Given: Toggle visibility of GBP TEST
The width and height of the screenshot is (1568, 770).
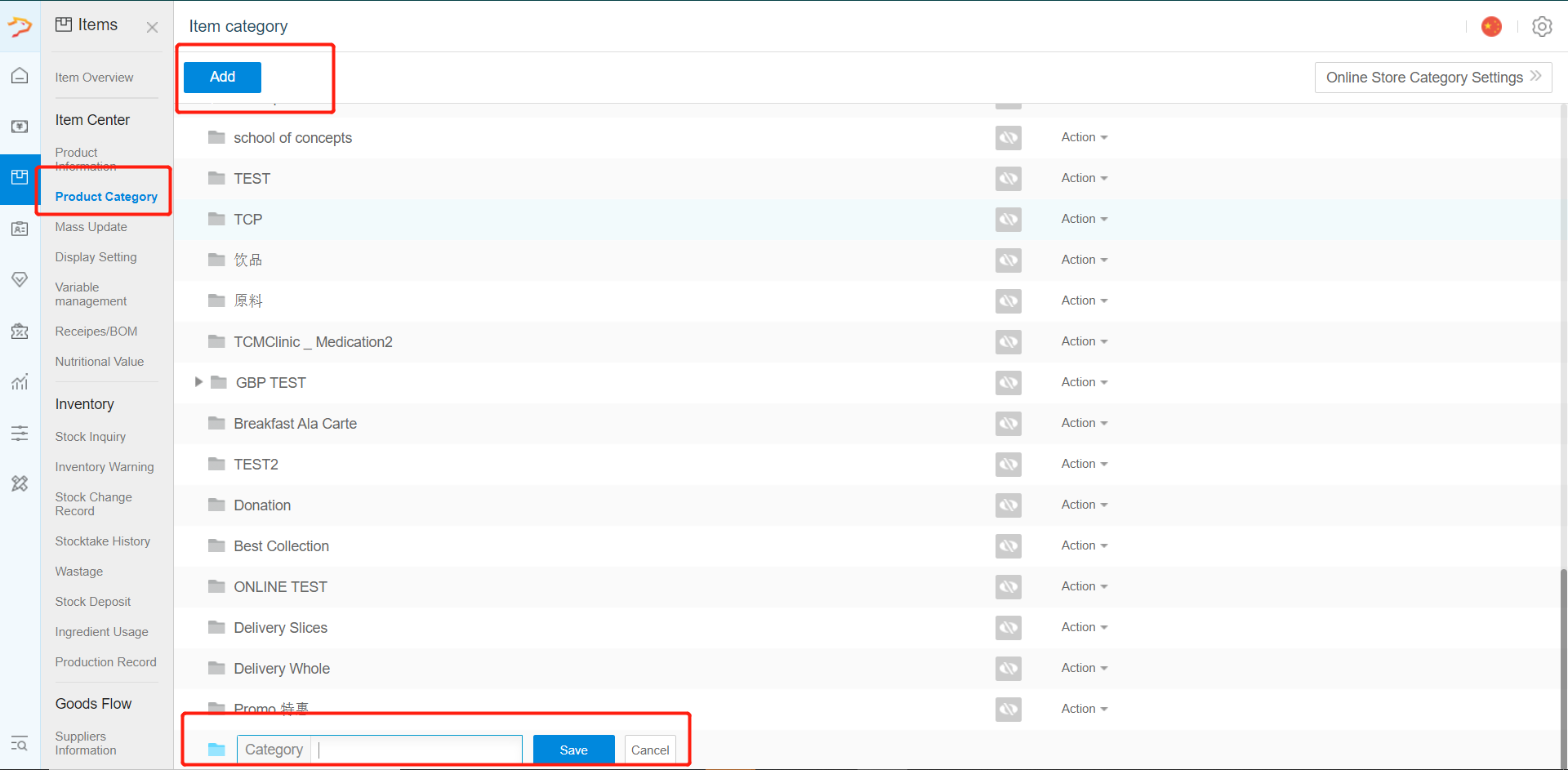Looking at the screenshot, I should (1009, 382).
